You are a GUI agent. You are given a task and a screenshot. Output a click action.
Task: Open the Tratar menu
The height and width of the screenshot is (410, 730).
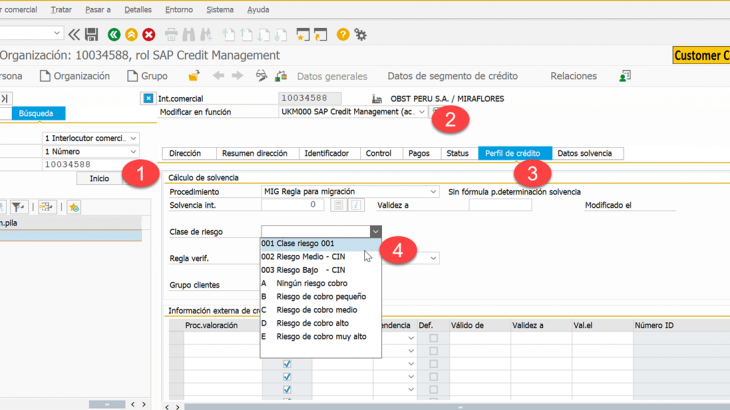click(x=61, y=9)
